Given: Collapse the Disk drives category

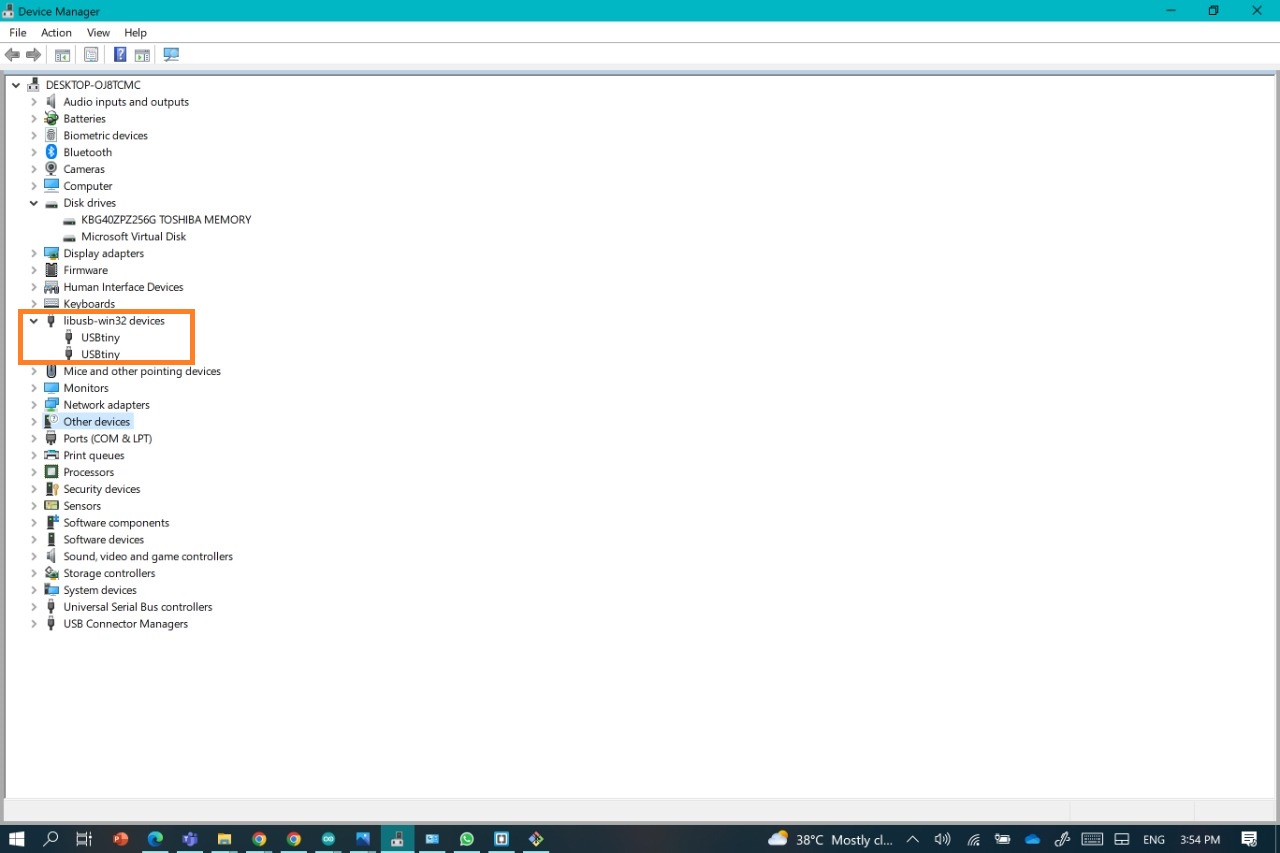Looking at the screenshot, I should [34, 203].
